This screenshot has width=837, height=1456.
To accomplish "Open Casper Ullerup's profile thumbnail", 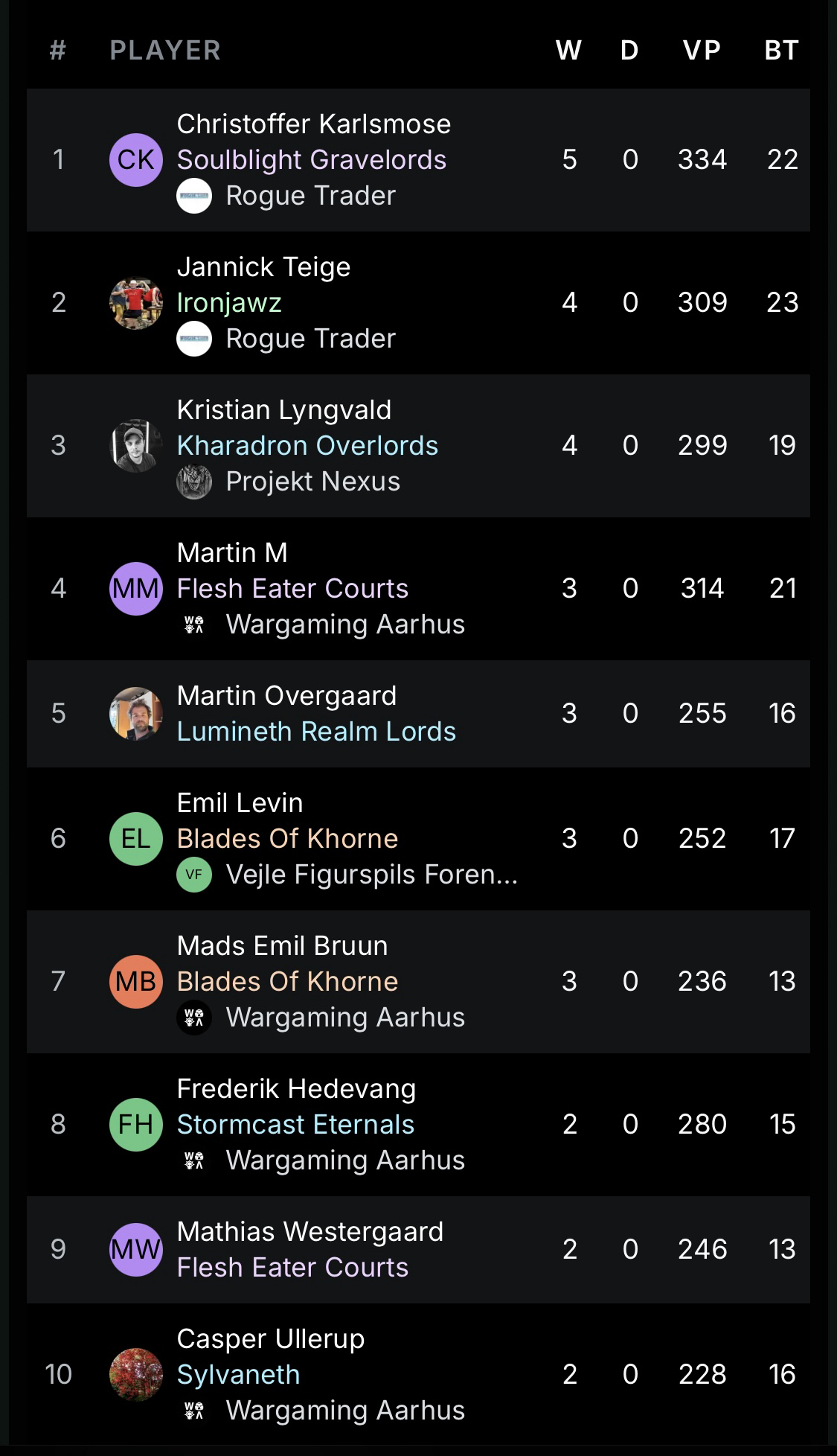I will [x=135, y=1374].
